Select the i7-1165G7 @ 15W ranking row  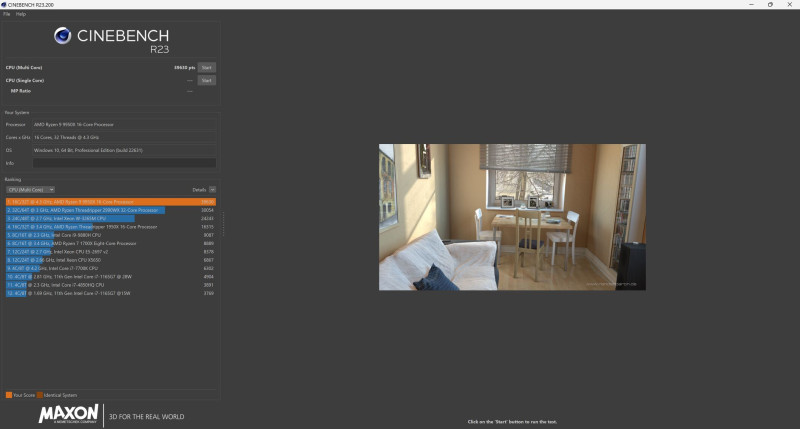tap(111, 293)
